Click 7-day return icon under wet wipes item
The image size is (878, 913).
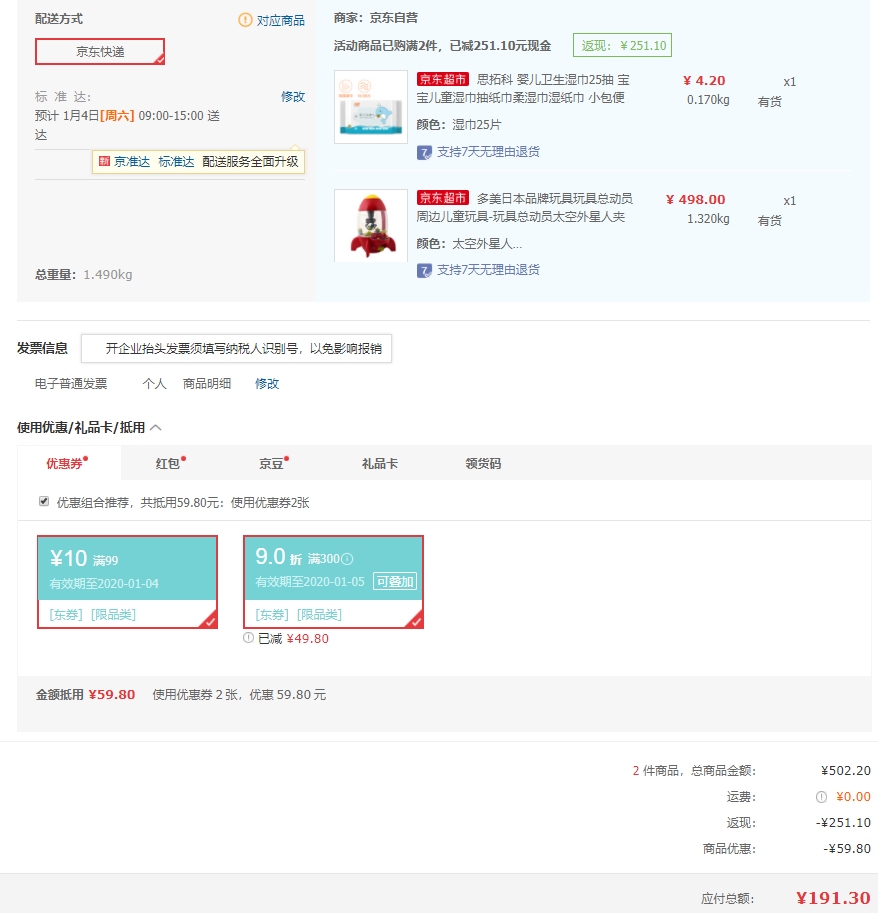[424, 153]
